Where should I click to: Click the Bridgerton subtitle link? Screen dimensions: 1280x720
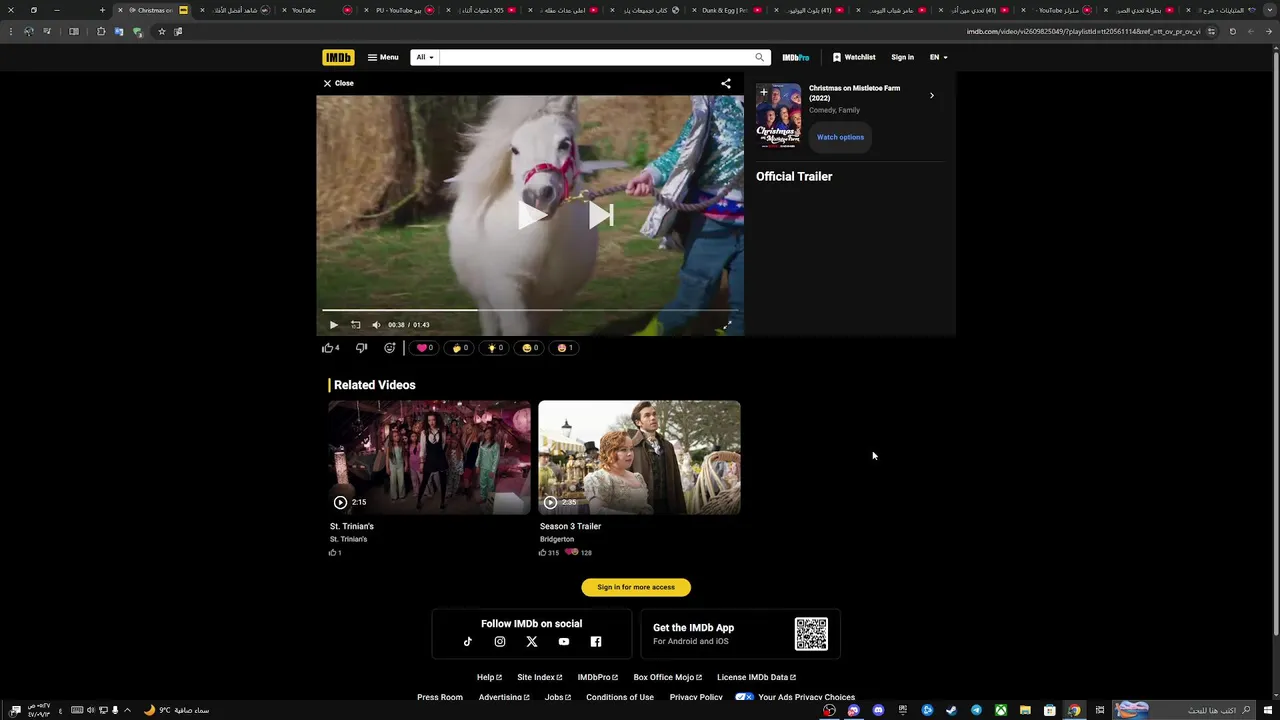coord(557,539)
